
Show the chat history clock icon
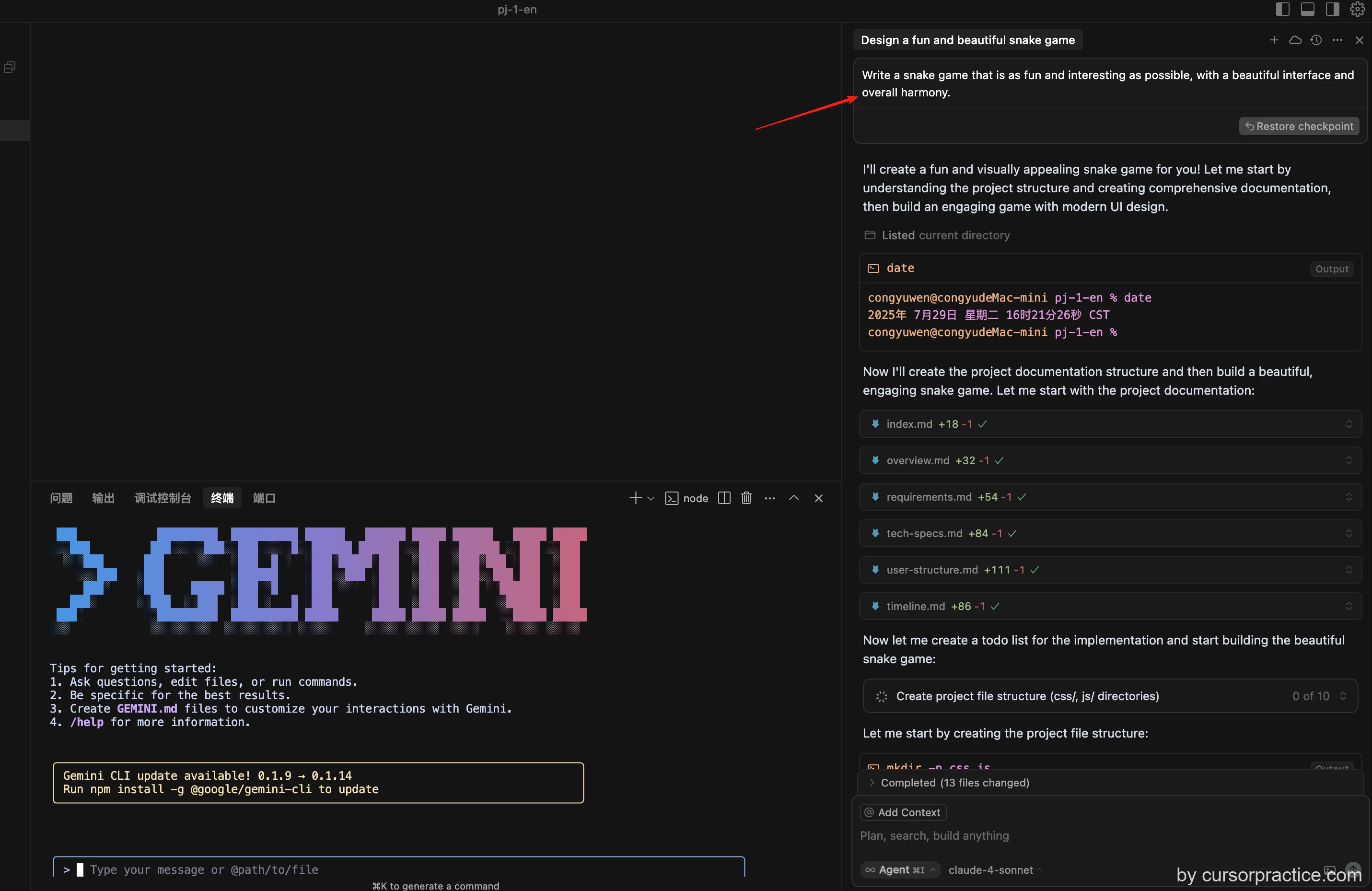pyautogui.click(x=1316, y=40)
